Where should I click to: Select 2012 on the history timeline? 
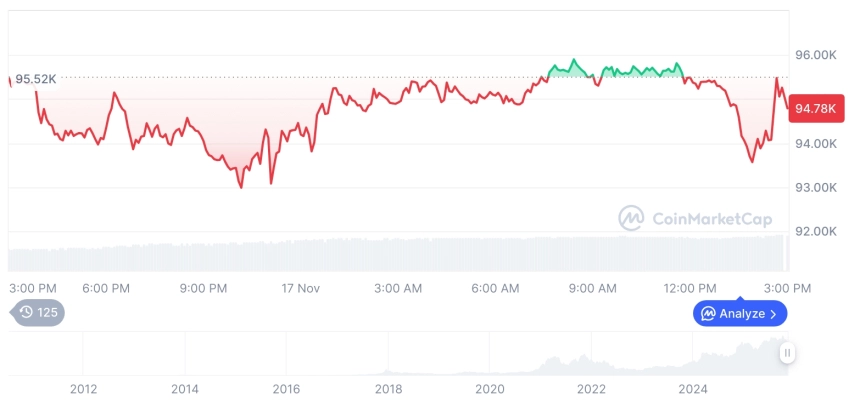(x=83, y=389)
